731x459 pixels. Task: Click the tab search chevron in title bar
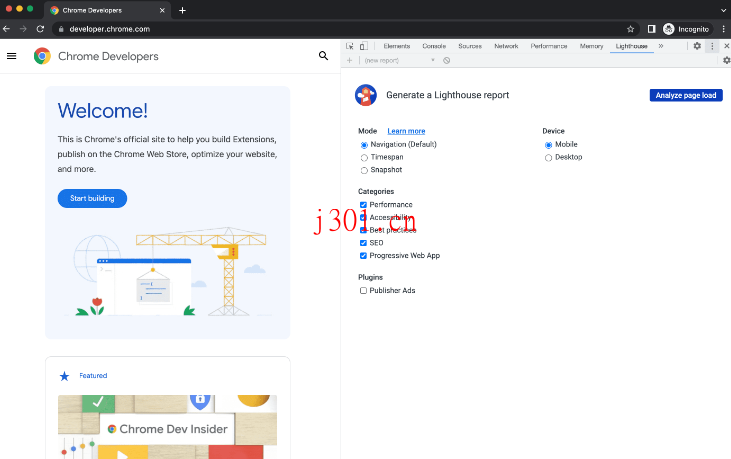[x=723, y=10]
